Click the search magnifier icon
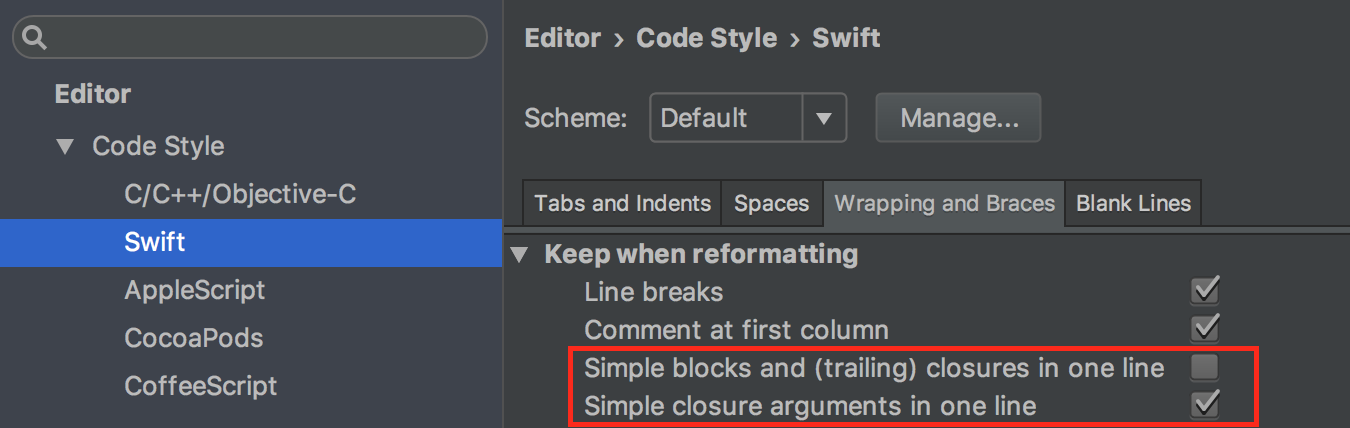Image resolution: width=1350 pixels, height=428 pixels. pos(35,38)
